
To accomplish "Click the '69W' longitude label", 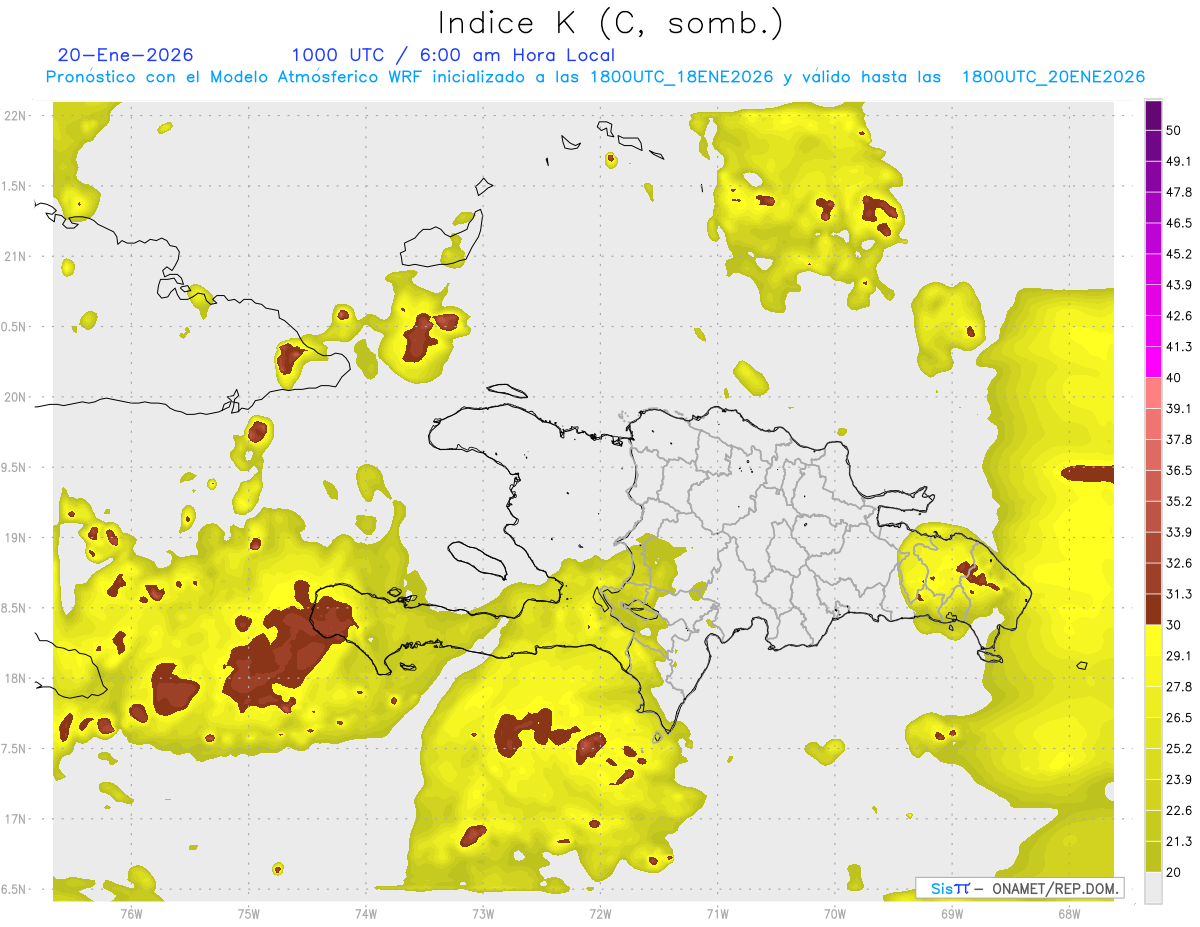I will 951,913.
